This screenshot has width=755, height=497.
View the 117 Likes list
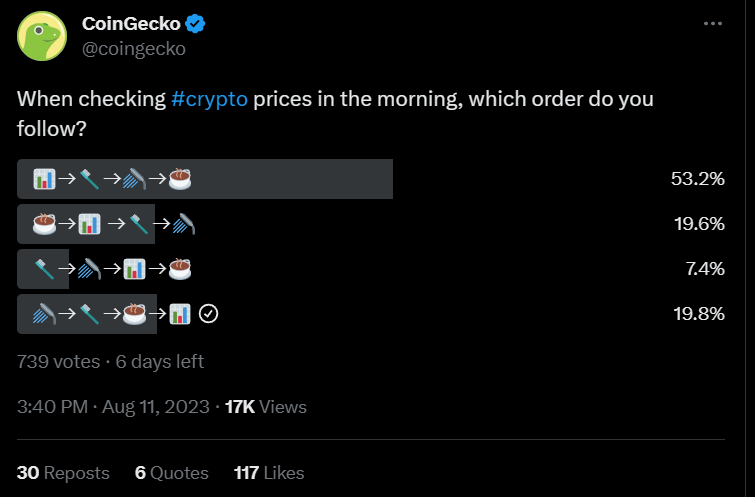[x=269, y=473]
